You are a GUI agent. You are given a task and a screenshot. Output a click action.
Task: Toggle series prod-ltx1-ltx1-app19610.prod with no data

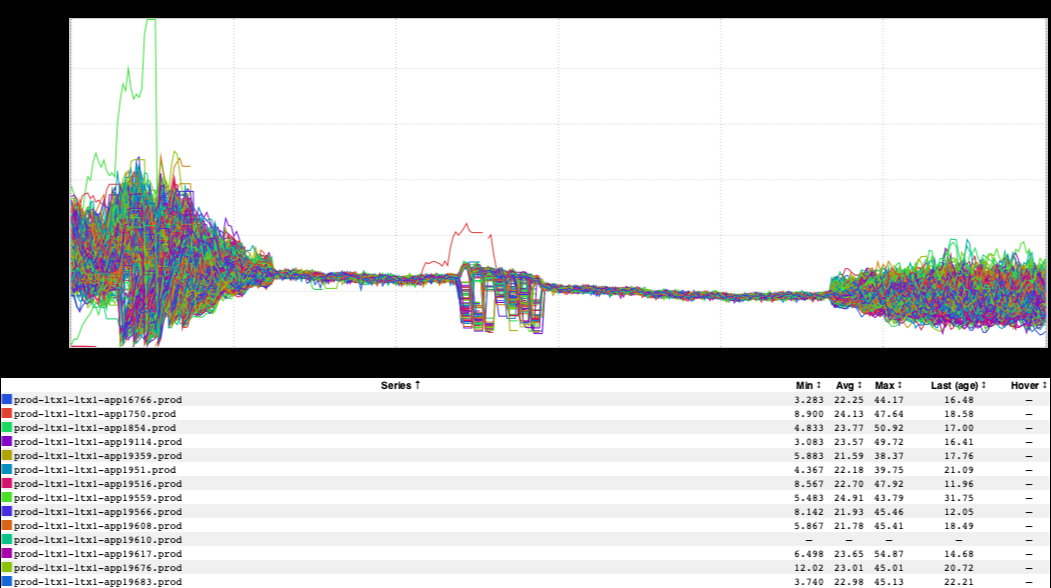[98, 540]
